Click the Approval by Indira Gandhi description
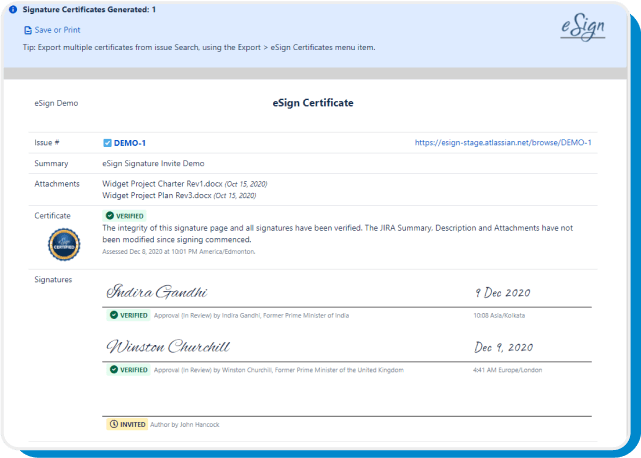 coord(251,315)
